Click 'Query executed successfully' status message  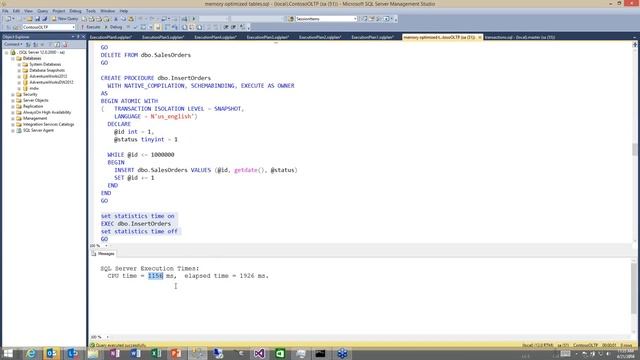[120, 345]
